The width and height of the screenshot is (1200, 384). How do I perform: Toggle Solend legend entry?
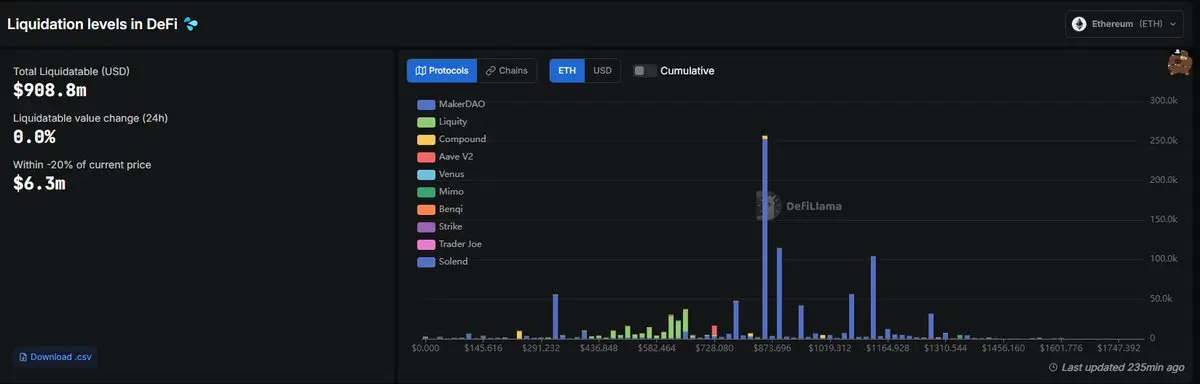pyautogui.click(x=442, y=261)
